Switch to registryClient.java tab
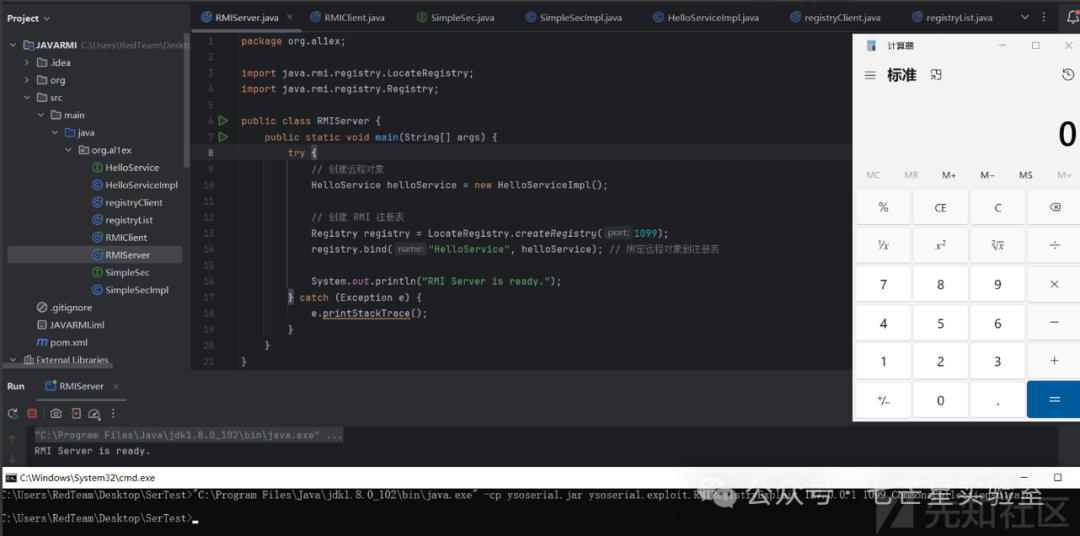Image resolution: width=1080 pixels, height=536 pixels. coord(835,17)
